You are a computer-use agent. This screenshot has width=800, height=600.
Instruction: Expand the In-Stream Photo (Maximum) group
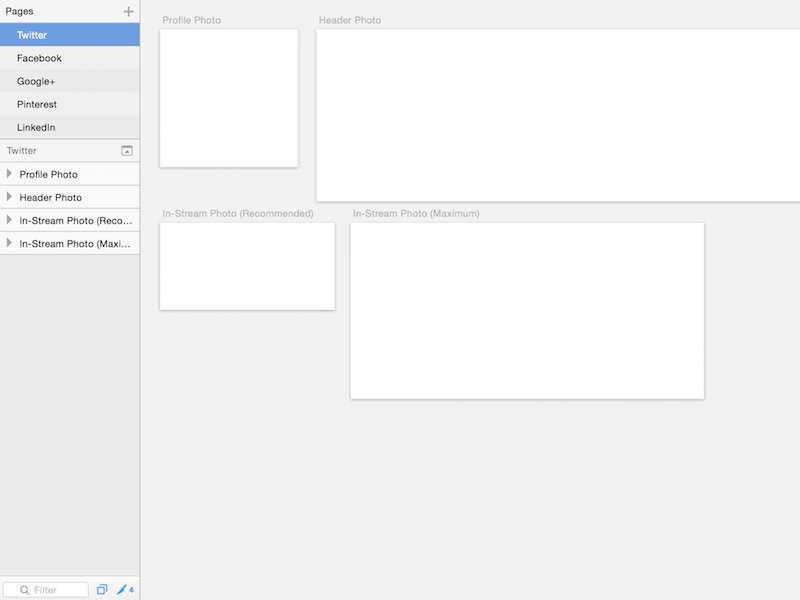[x=10, y=243]
